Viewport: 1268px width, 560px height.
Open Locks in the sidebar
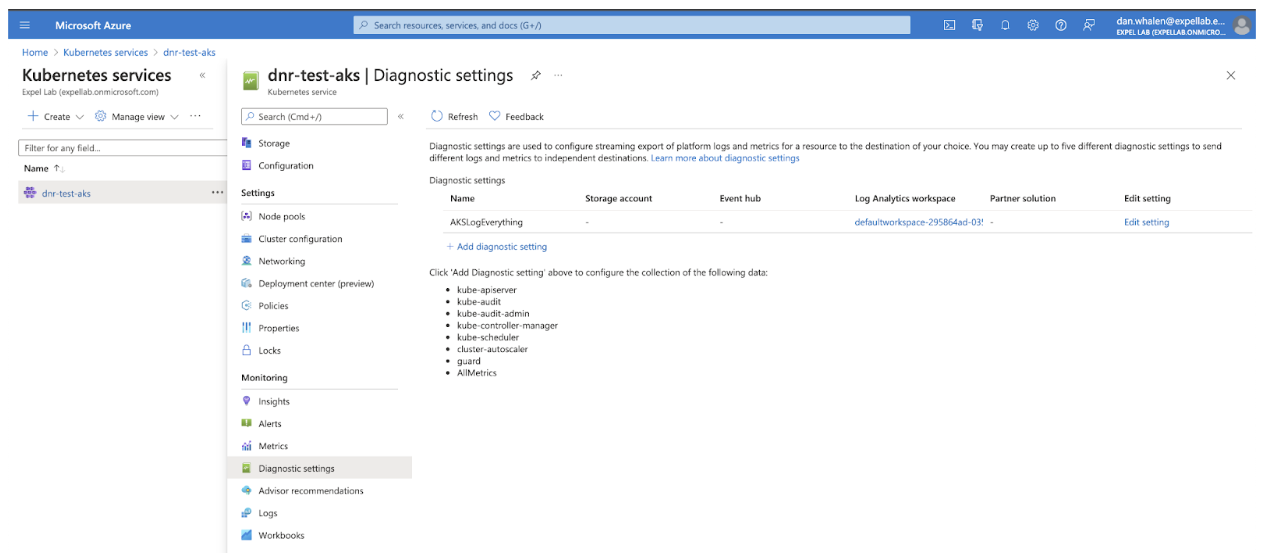tap(269, 350)
